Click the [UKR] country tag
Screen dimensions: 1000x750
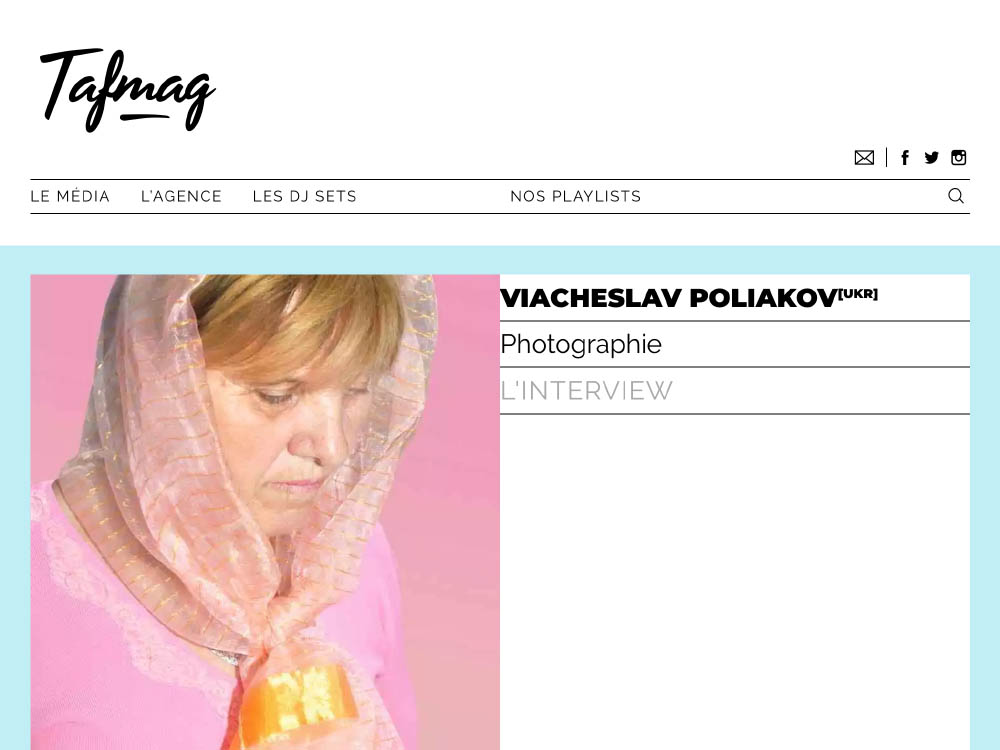point(858,294)
